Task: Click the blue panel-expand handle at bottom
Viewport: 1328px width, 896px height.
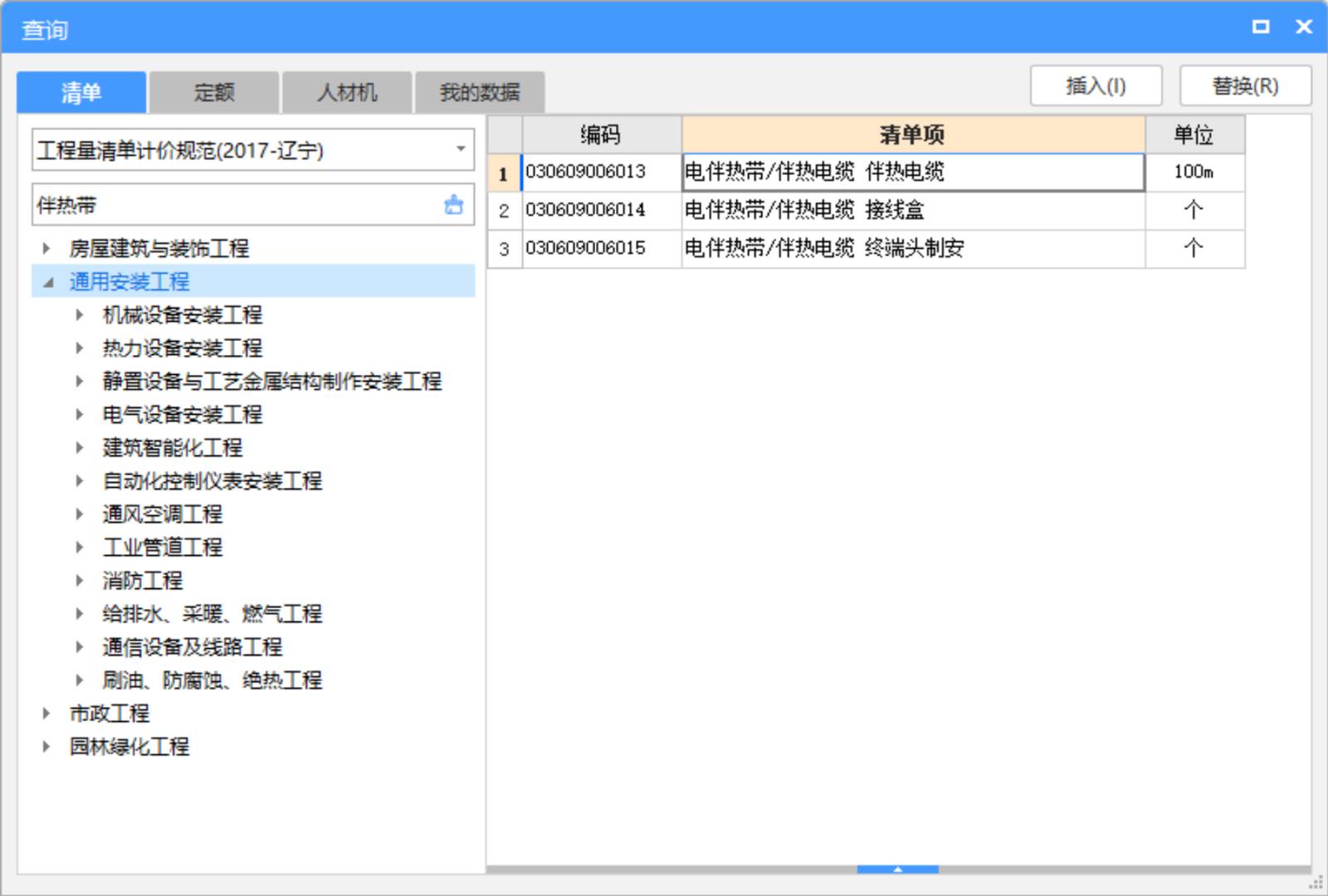Action: pos(897,869)
